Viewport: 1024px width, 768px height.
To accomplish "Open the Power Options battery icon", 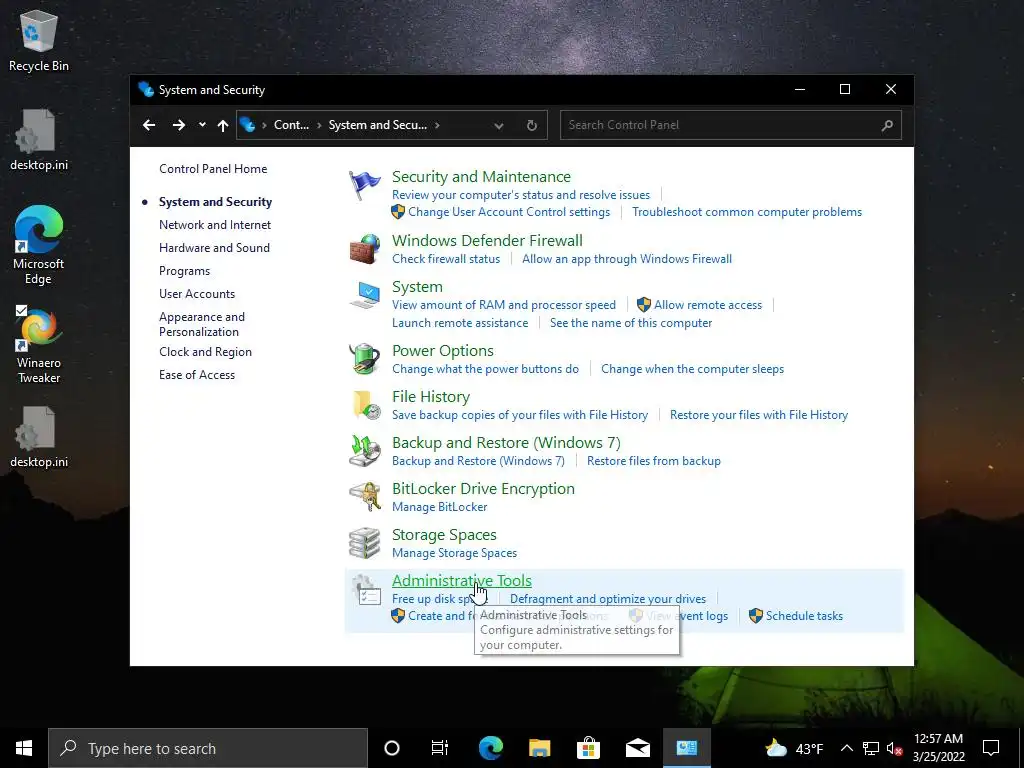I will (x=364, y=359).
